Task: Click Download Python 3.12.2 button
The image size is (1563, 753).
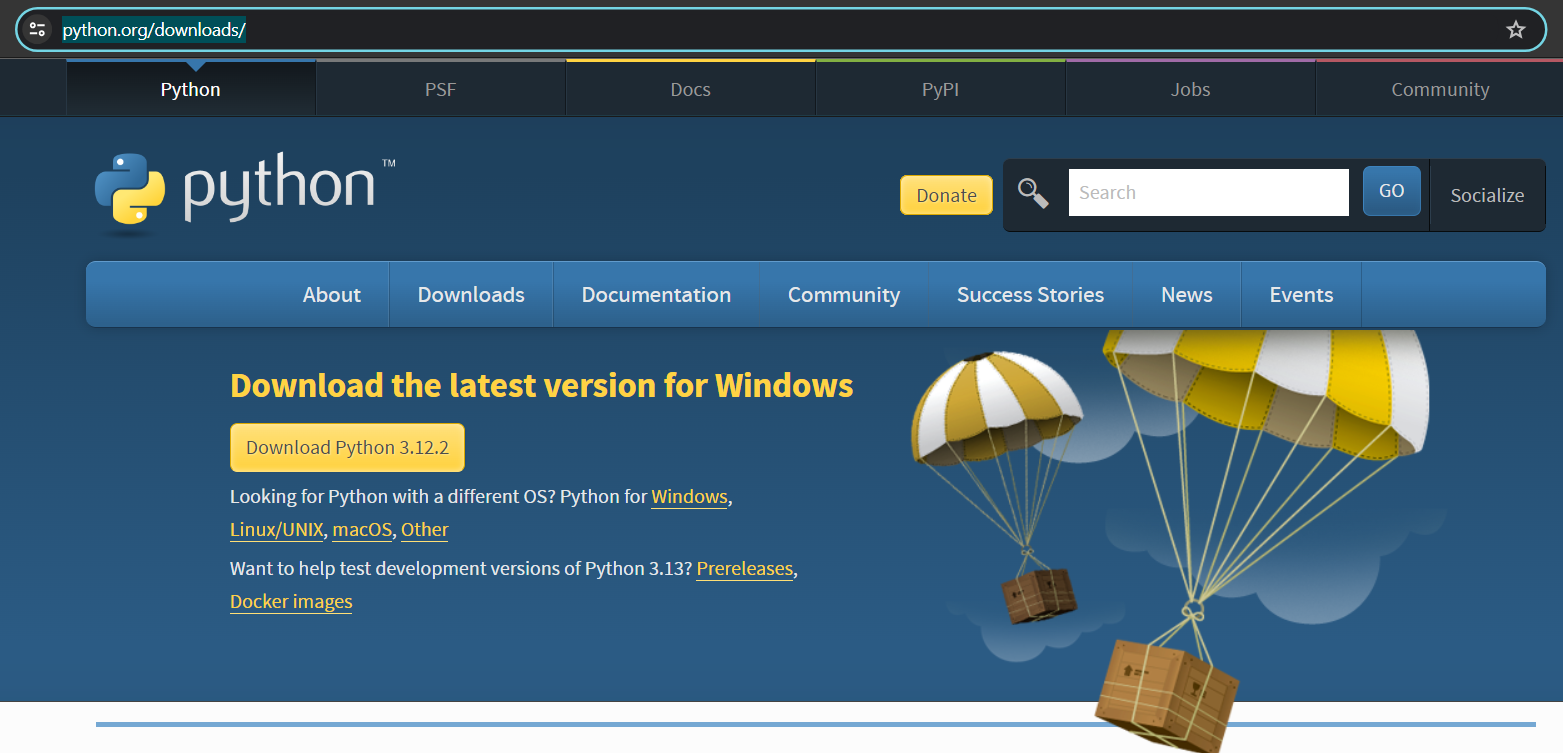Action: coord(347,448)
